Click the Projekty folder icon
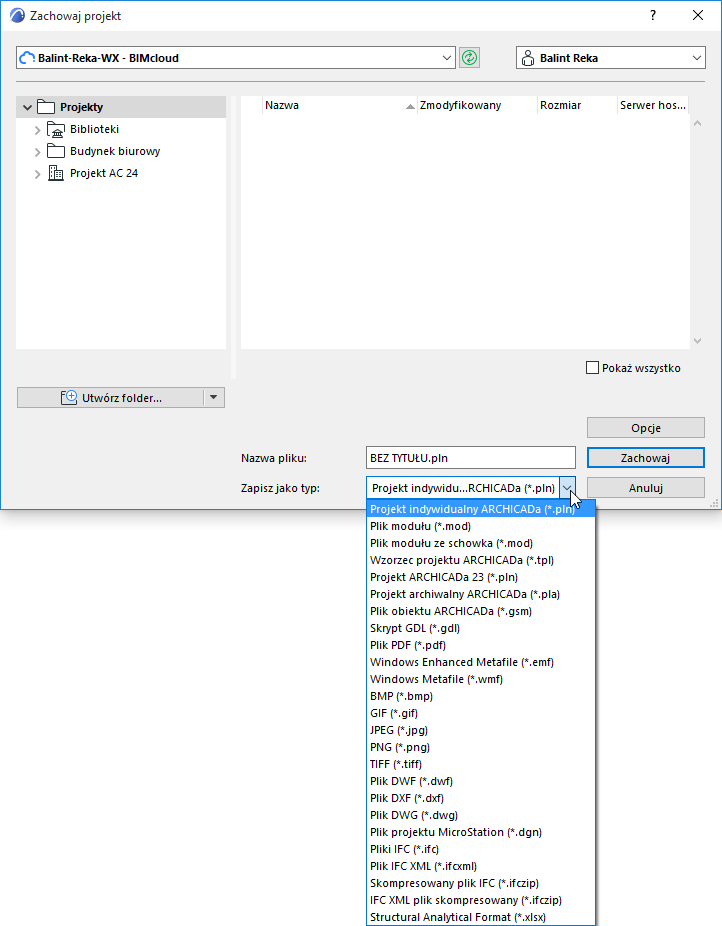722x926 pixels. pyautogui.click(x=45, y=107)
